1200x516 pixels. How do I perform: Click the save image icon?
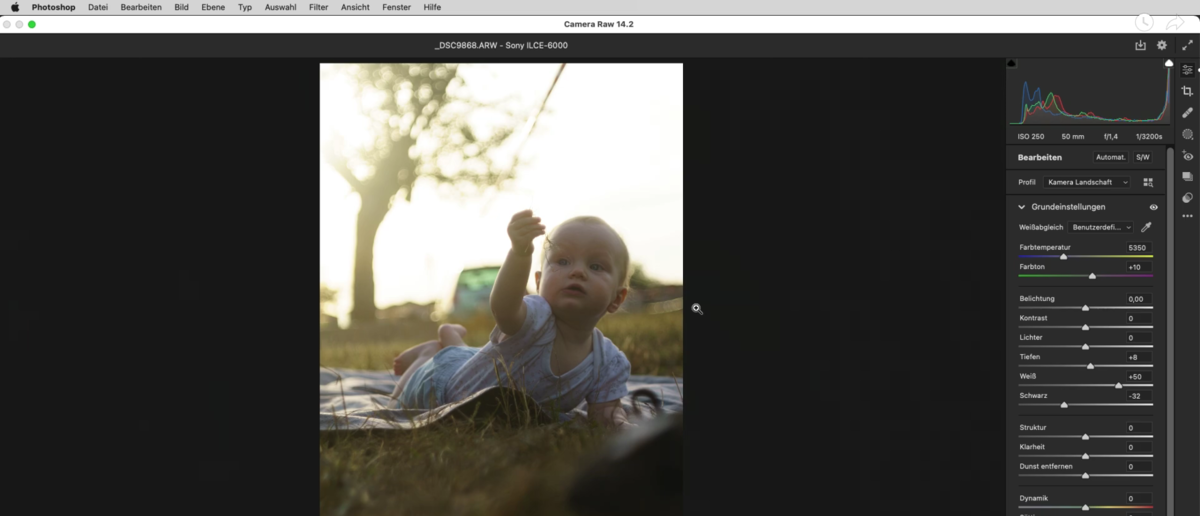pyautogui.click(x=1140, y=45)
